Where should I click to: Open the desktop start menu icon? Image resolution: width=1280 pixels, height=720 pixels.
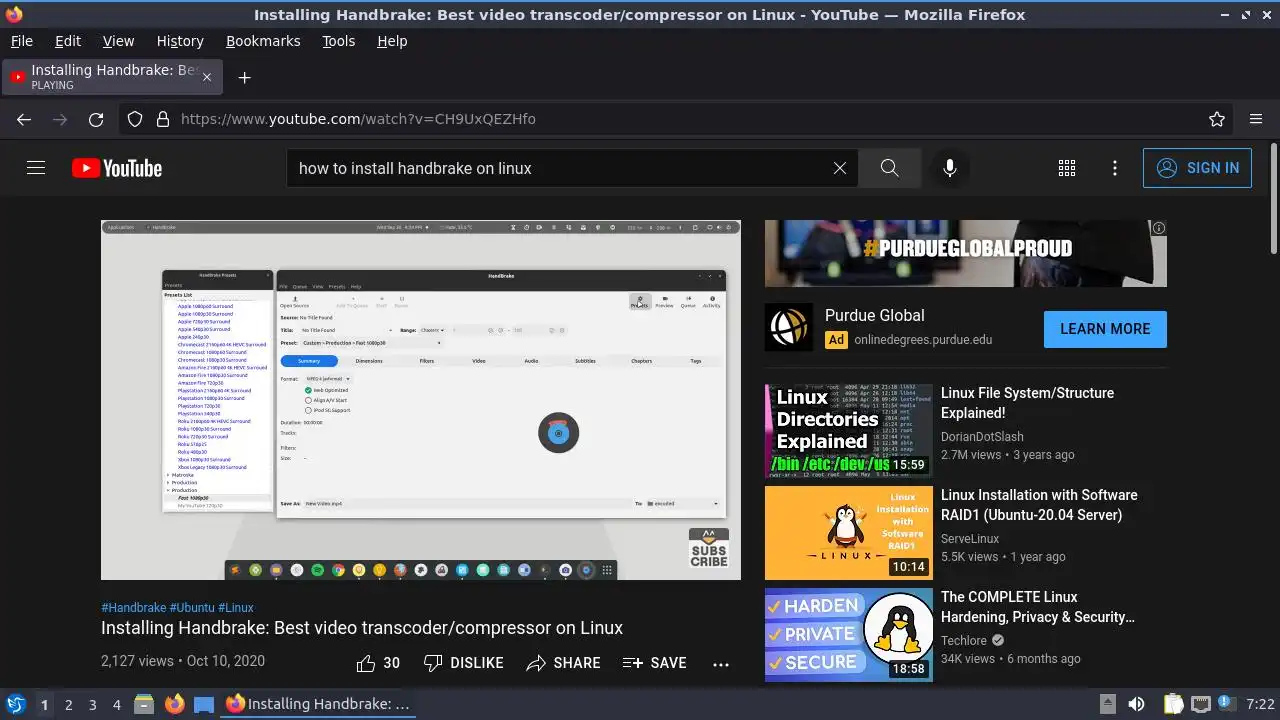tap(15, 704)
